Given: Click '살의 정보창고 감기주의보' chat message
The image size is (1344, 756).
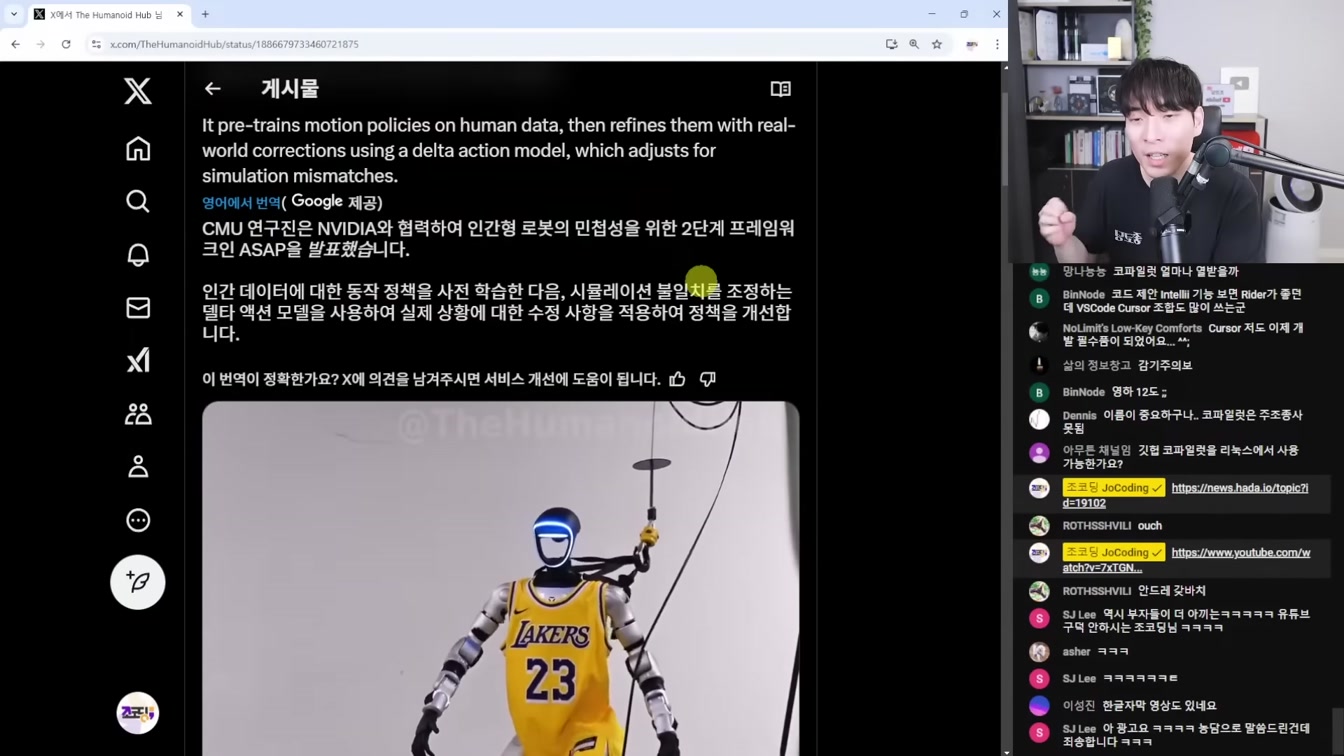Looking at the screenshot, I should point(1127,366).
